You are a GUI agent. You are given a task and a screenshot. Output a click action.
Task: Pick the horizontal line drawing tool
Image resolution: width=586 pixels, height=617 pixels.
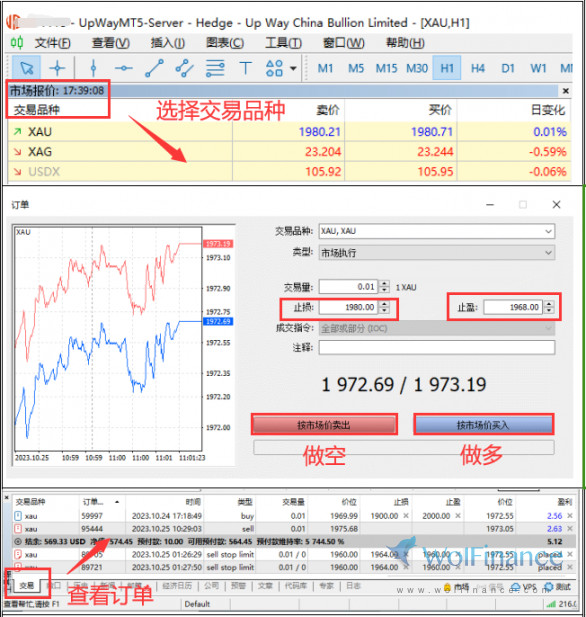coord(124,68)
